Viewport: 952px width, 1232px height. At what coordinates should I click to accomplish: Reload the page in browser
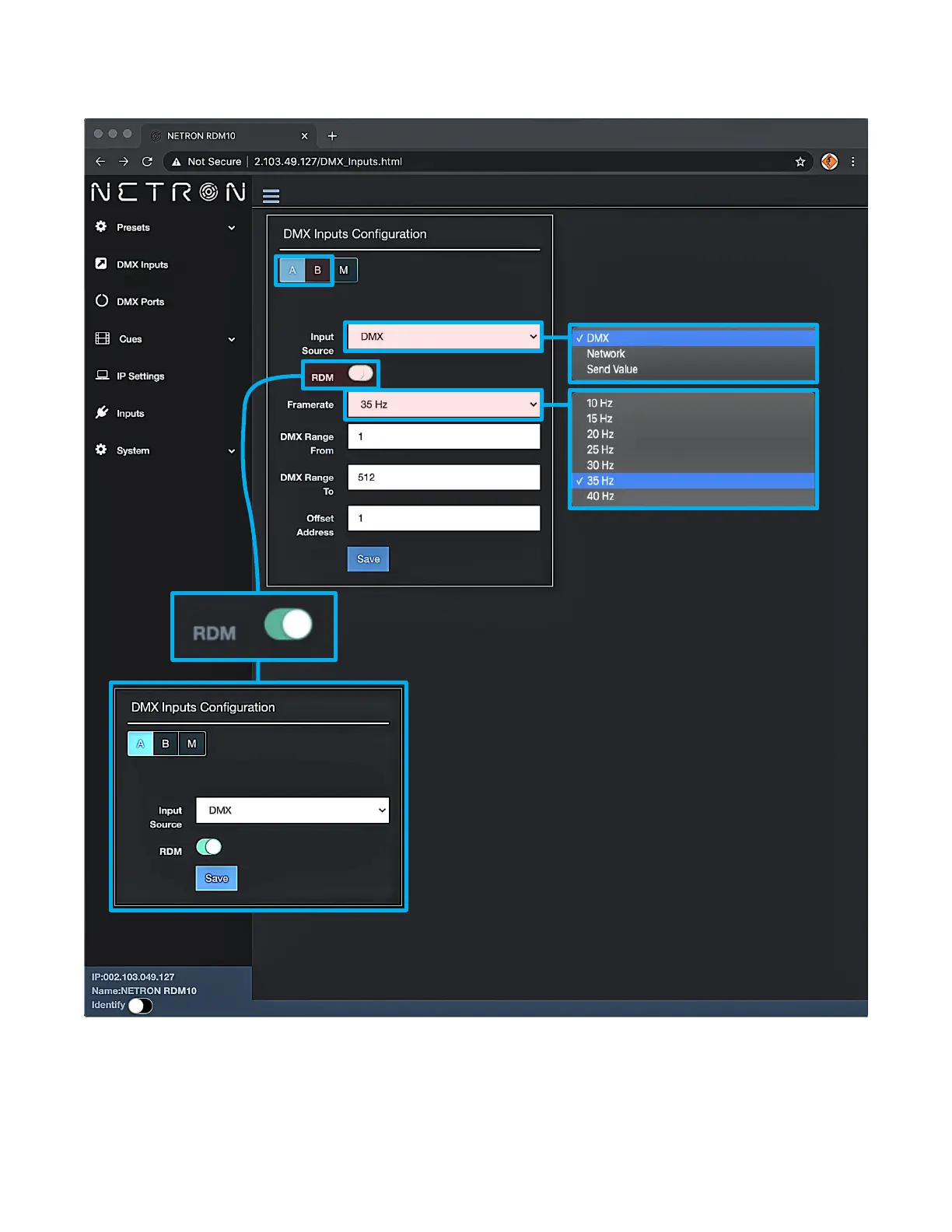tap(147, 162)
